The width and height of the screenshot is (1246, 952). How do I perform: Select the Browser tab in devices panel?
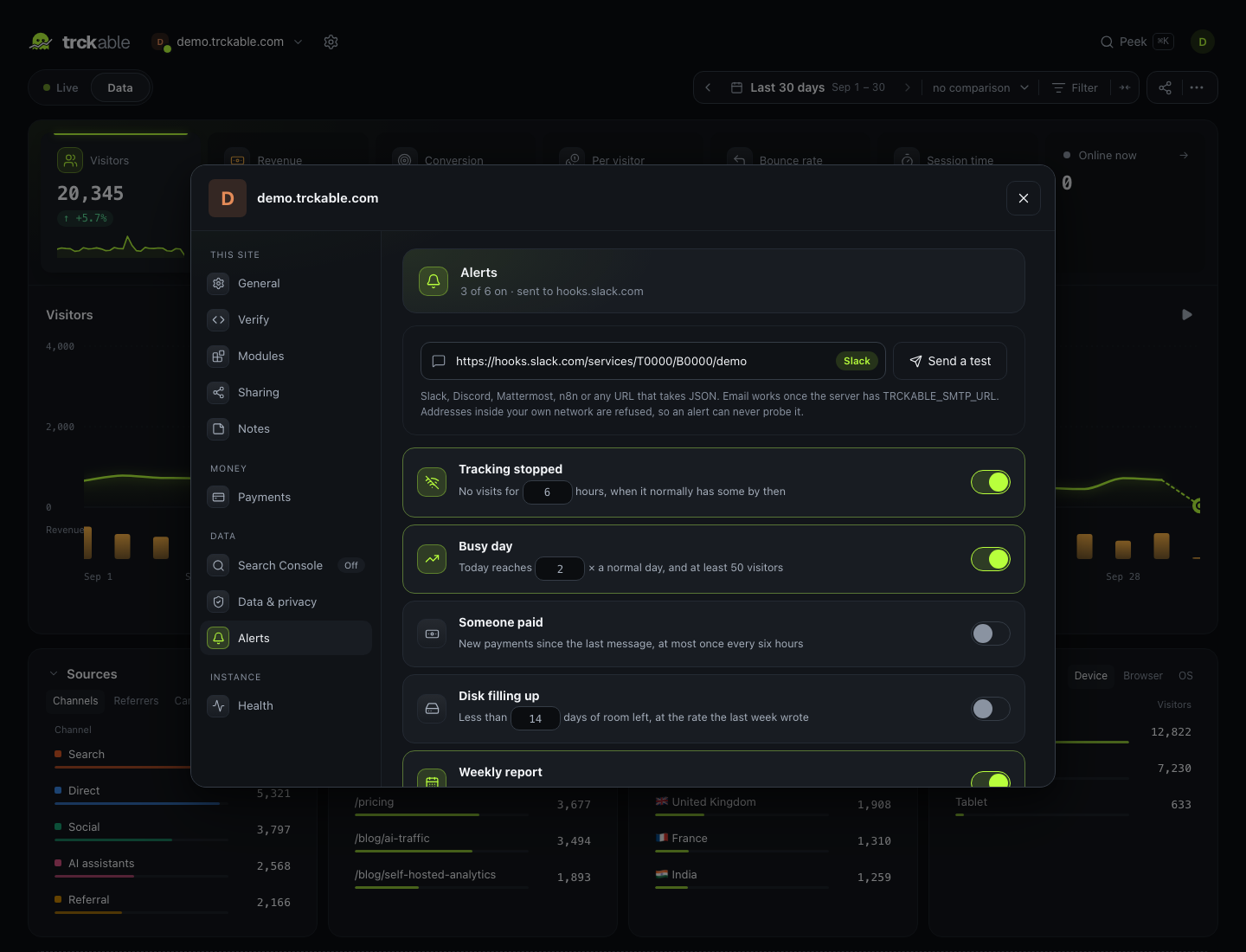point(1143,676)
